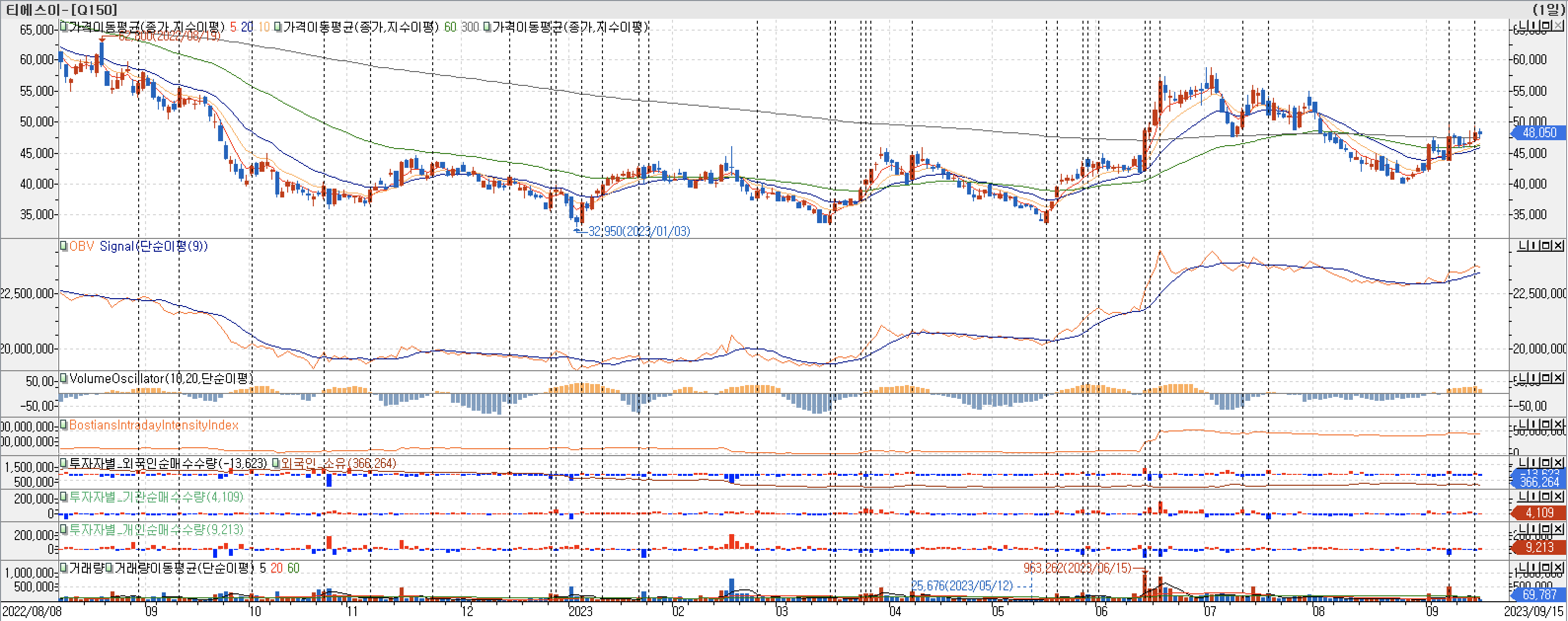This screenshot has width=1568, height=621.
Task: Click the L icon on VolumeOscillator panel
Action: pos(1524,378)
